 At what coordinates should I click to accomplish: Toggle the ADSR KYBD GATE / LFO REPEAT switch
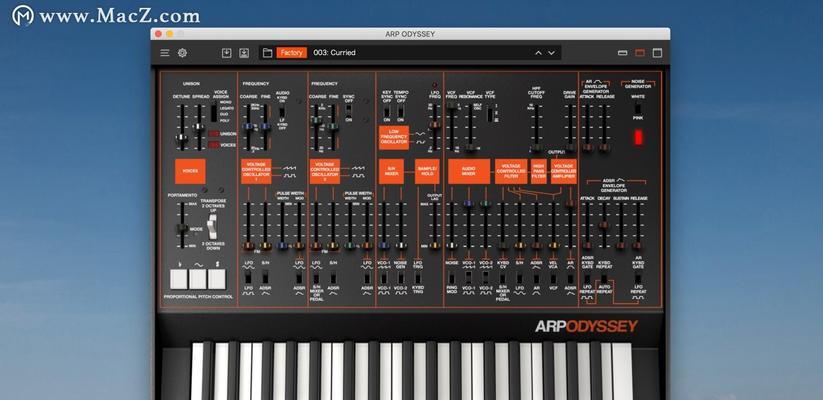click(x=587, y=278)
